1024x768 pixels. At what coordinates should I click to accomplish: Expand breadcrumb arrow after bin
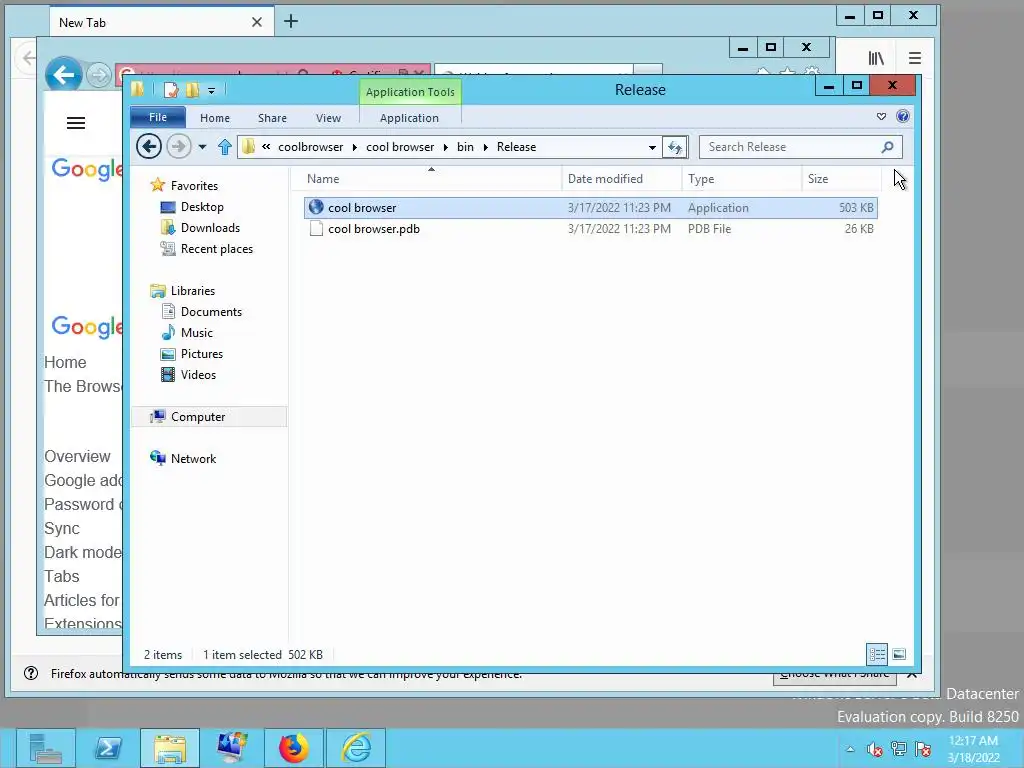485,148
